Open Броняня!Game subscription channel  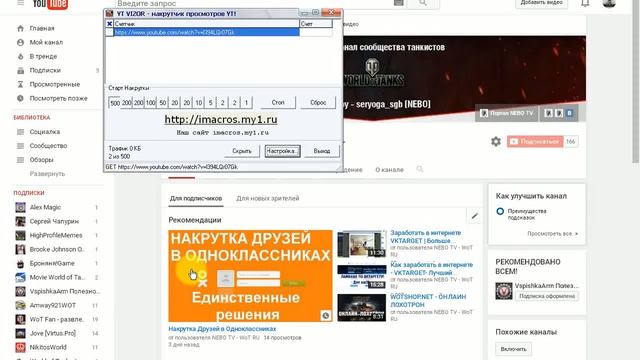coord(52,263)
